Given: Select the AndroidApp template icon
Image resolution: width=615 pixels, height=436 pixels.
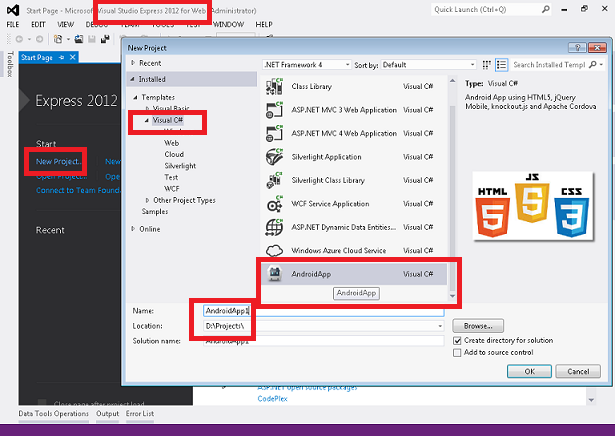Looking at the screenshot, I should pos(275,272).
